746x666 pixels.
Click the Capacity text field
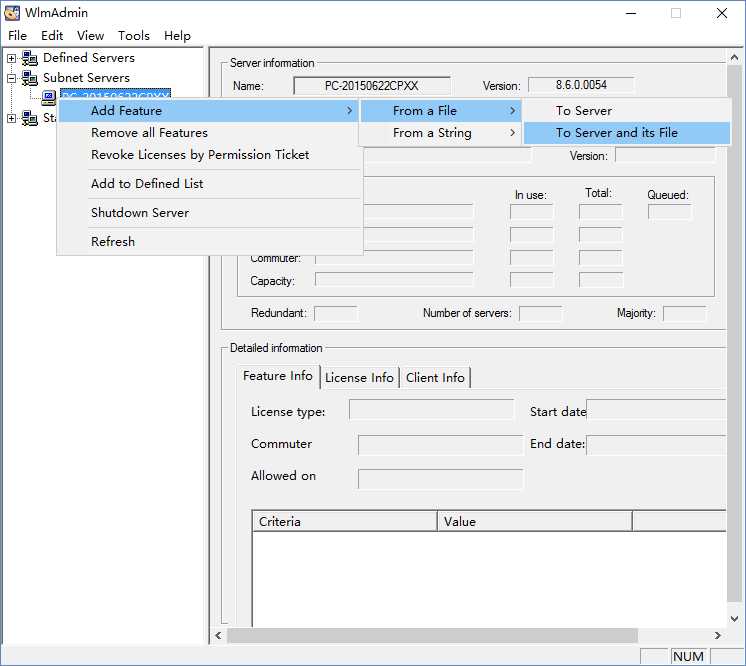(x=394, y=280)
